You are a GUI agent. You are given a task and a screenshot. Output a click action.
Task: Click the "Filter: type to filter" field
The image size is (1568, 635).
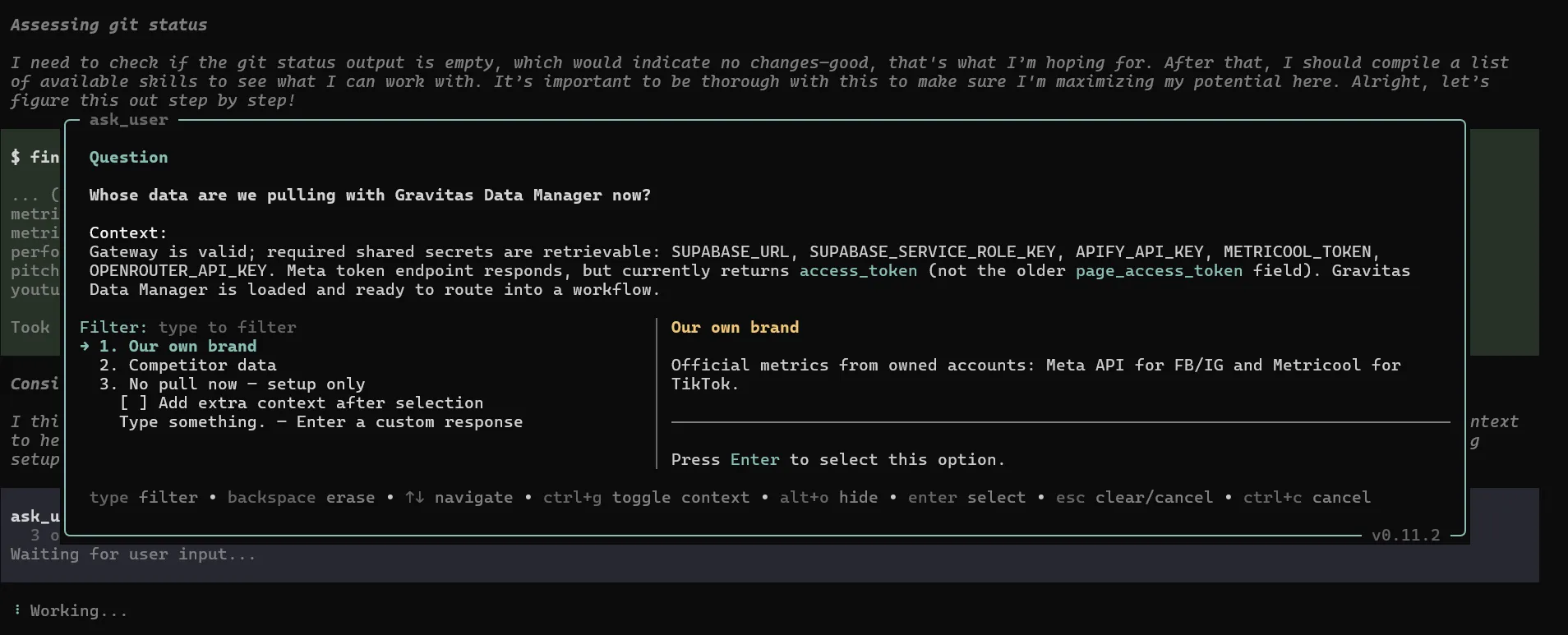pyautogui.click(x=187, y=327)
